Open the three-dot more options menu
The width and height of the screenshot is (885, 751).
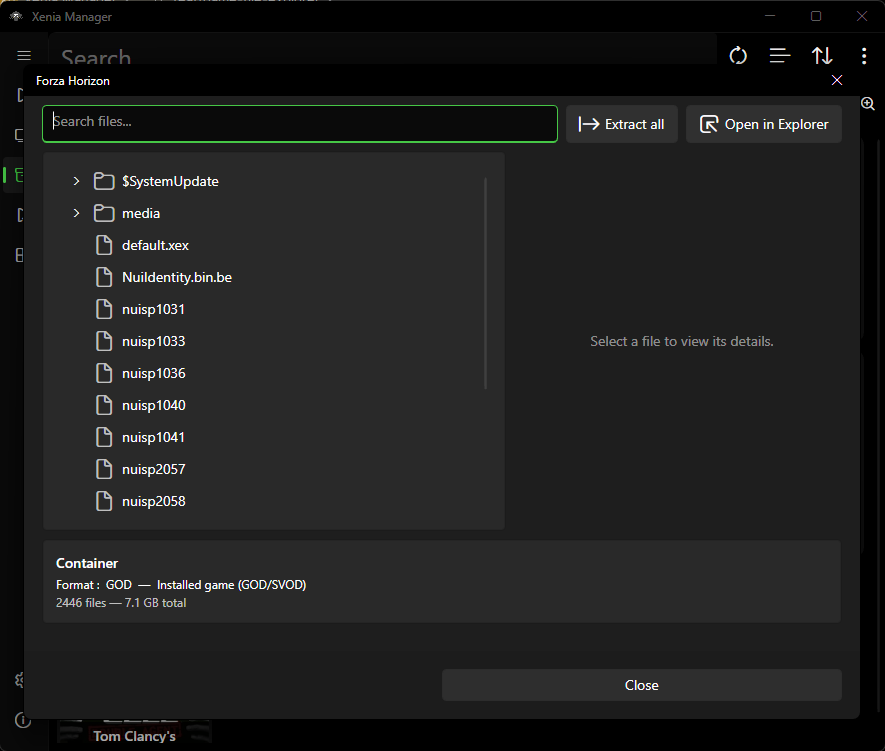pyautogui.click(x=864, y=55)
